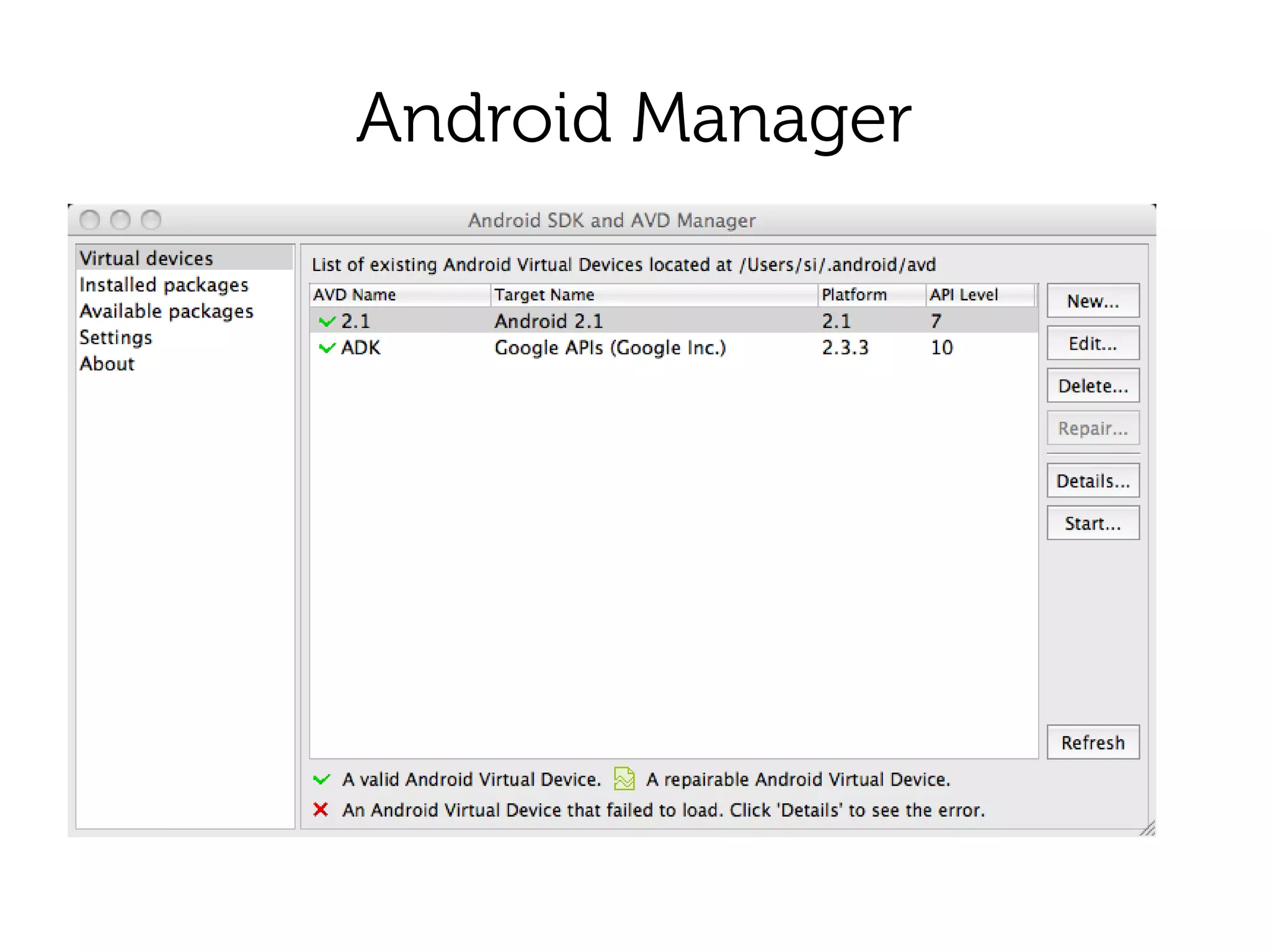Click the New... button
Viewport: 1270px width, 952px height.
click(1093, 301)
